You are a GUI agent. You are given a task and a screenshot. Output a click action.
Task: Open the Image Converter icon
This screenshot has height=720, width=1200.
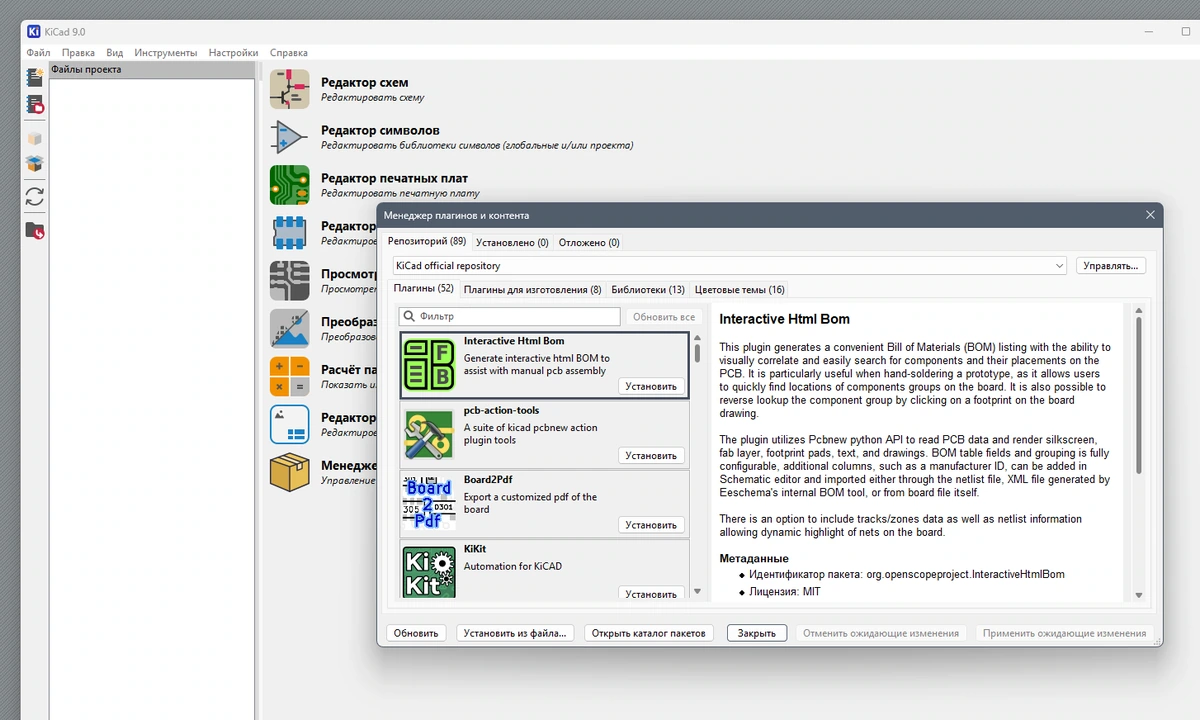point(290,329)
